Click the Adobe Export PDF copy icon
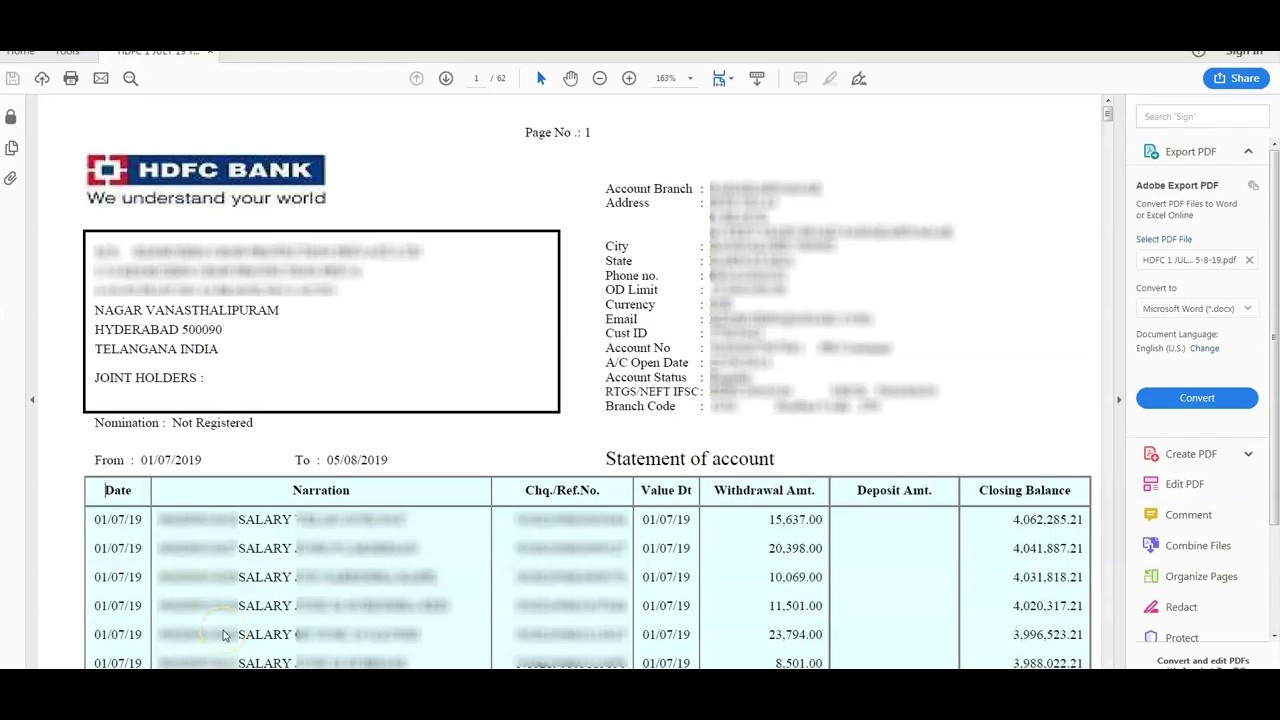This screenshot has width=1280, height=720. (x=1253, y=185)
